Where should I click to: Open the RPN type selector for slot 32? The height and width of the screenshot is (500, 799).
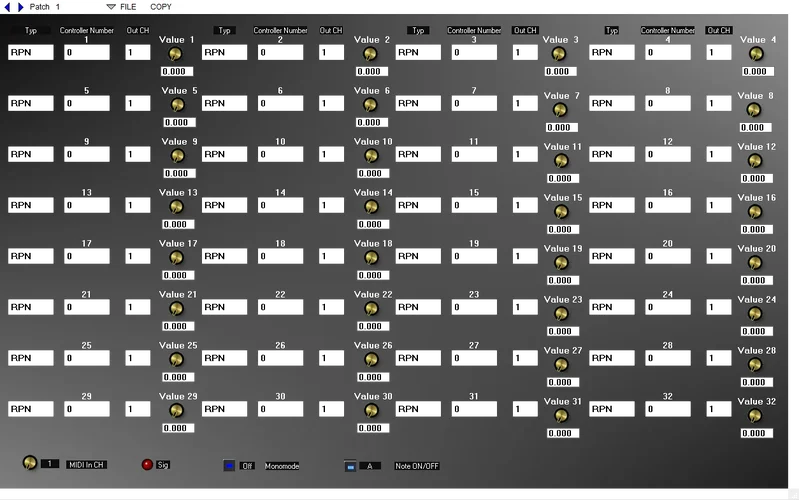point(611,409)
